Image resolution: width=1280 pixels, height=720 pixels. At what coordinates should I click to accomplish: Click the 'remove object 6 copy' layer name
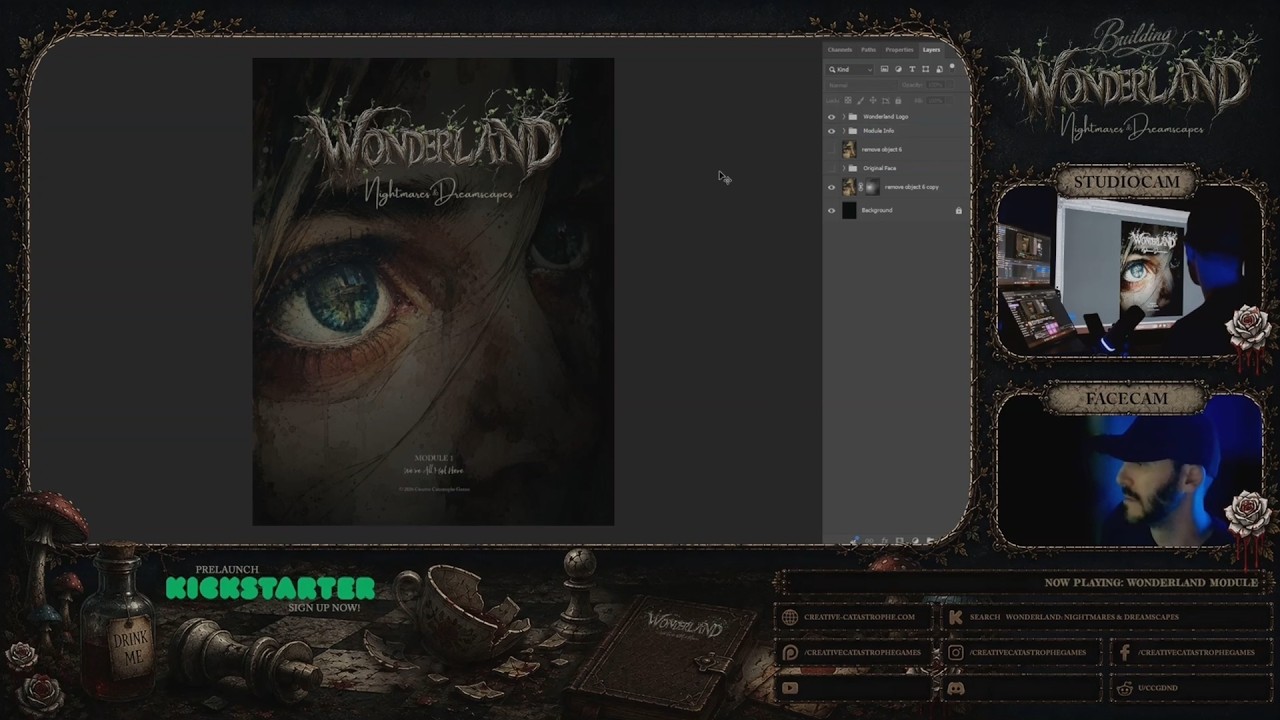tap(911, 187)
